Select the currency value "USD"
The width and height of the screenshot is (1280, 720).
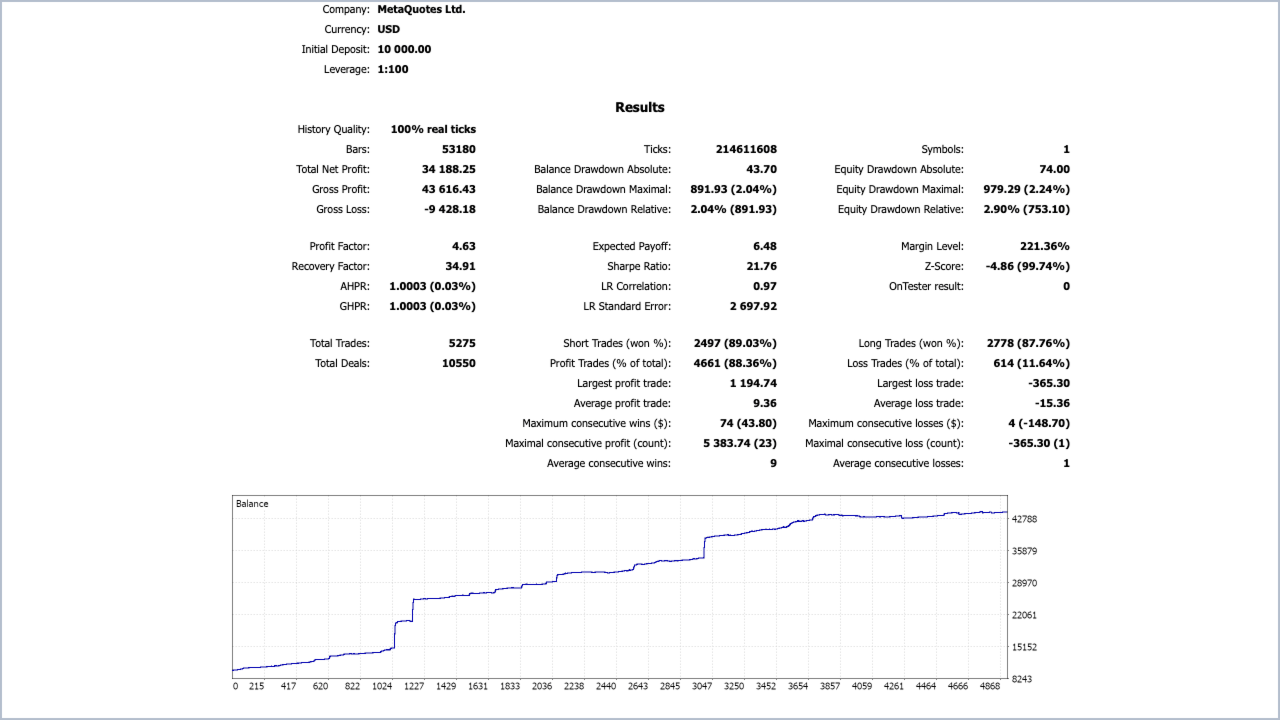point(389,29)
